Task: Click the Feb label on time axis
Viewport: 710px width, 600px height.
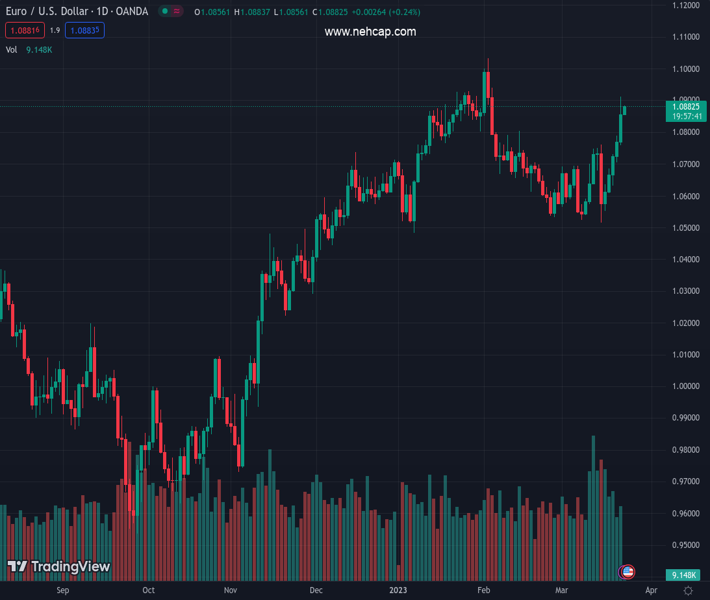Action: point(483,591)
